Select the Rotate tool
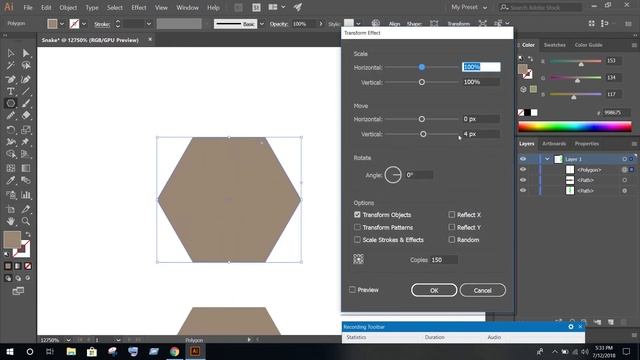640x360 pixels. (x=11, y=130)
